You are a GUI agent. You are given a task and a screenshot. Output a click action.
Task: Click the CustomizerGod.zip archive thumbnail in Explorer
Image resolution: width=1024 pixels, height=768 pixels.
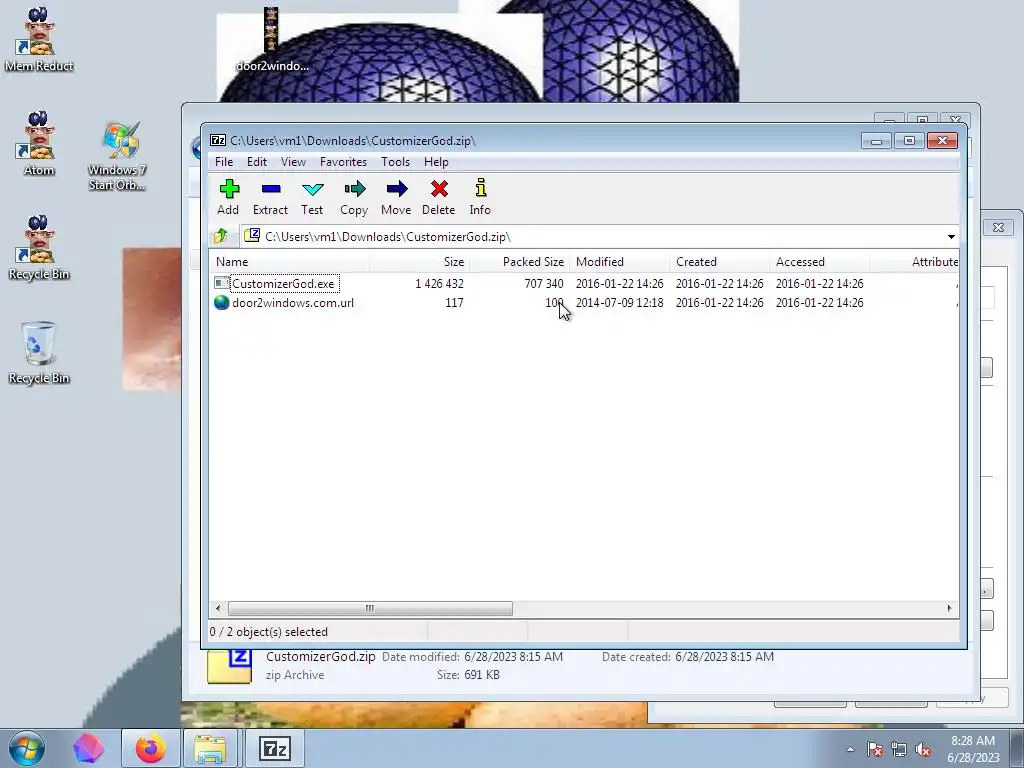click(229, 666)
